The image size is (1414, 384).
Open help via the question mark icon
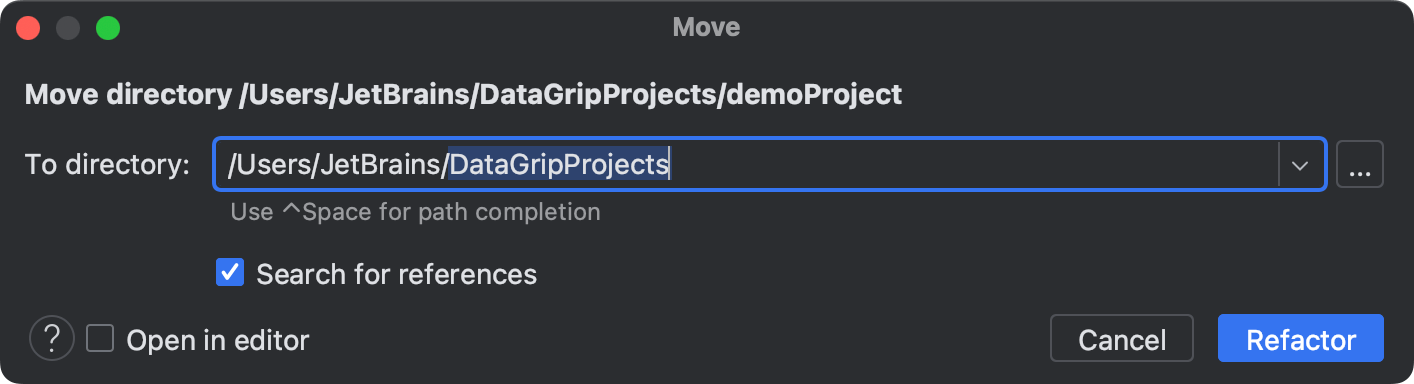click(52, 339)
